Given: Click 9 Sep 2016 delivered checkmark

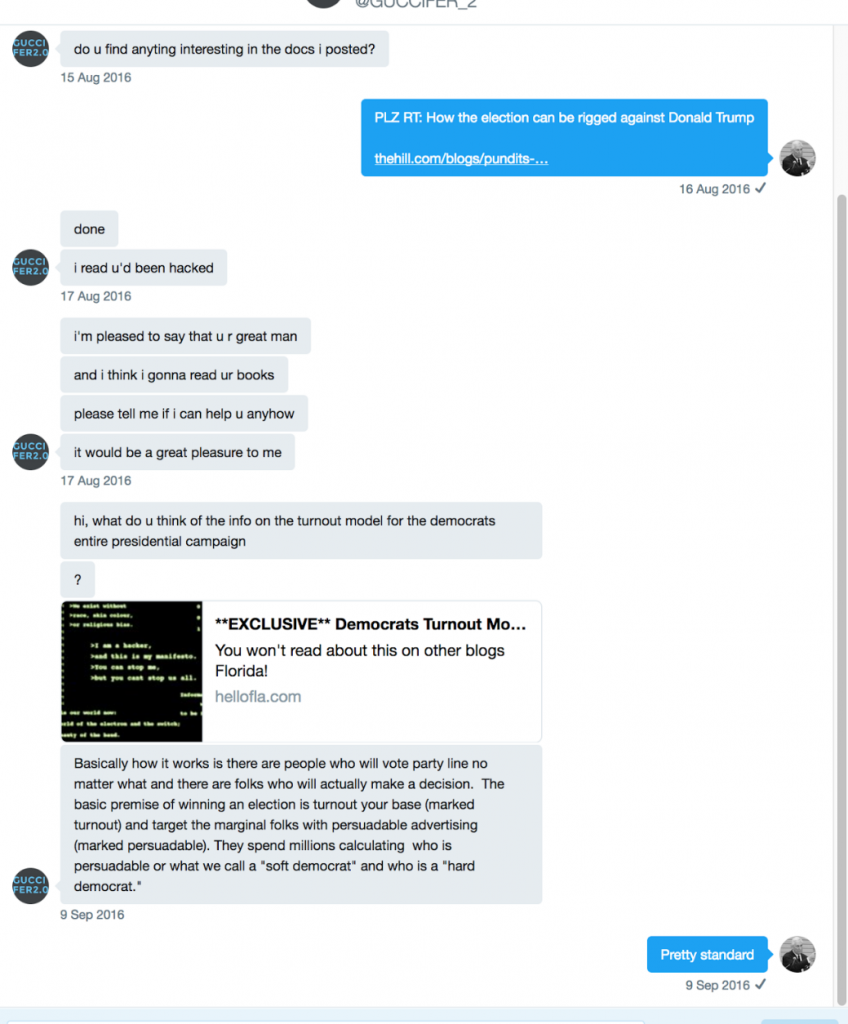Looking at the screenshot, I should [760, 984].
